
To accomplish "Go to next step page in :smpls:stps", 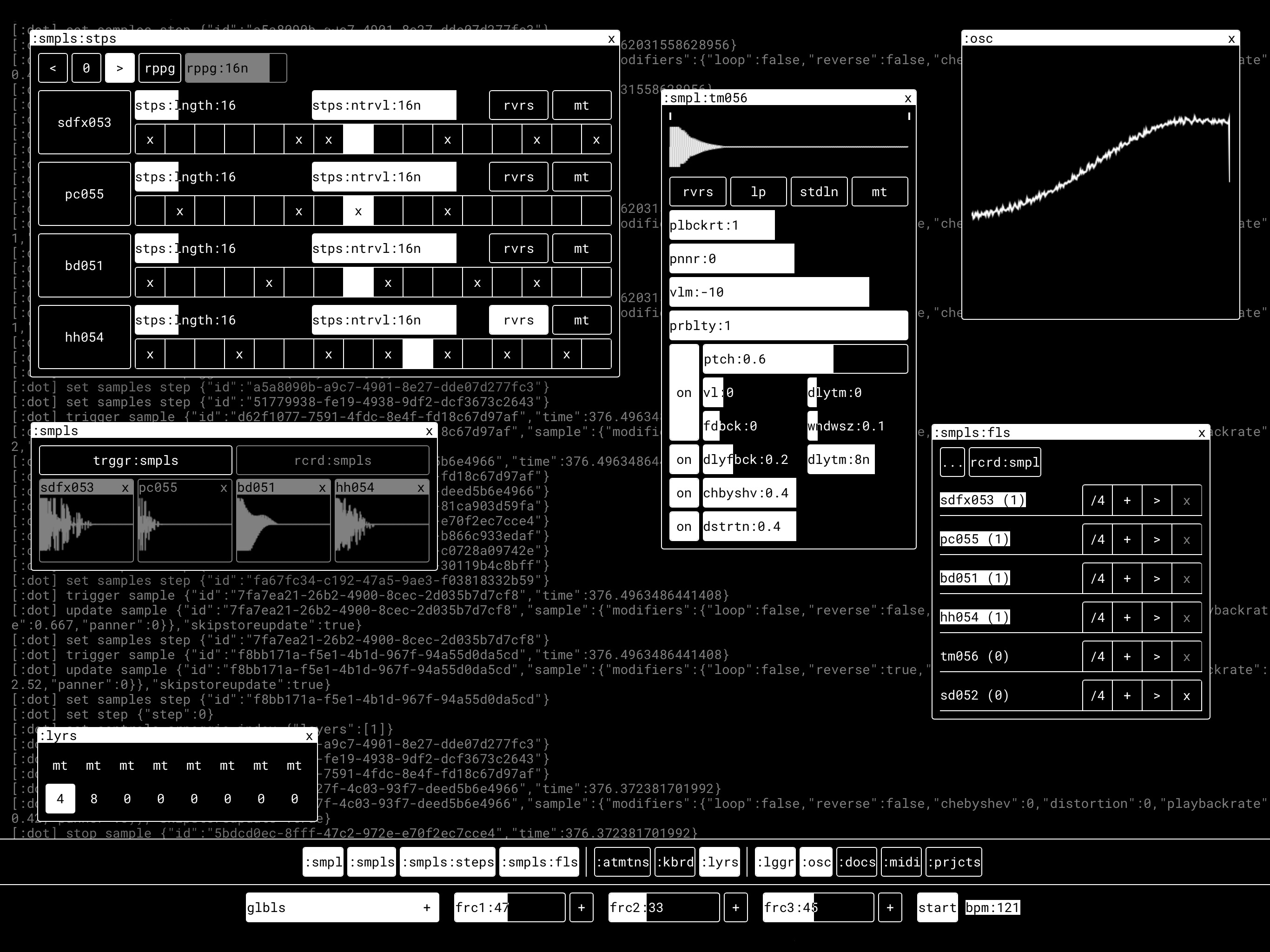I will pos(120,68).
